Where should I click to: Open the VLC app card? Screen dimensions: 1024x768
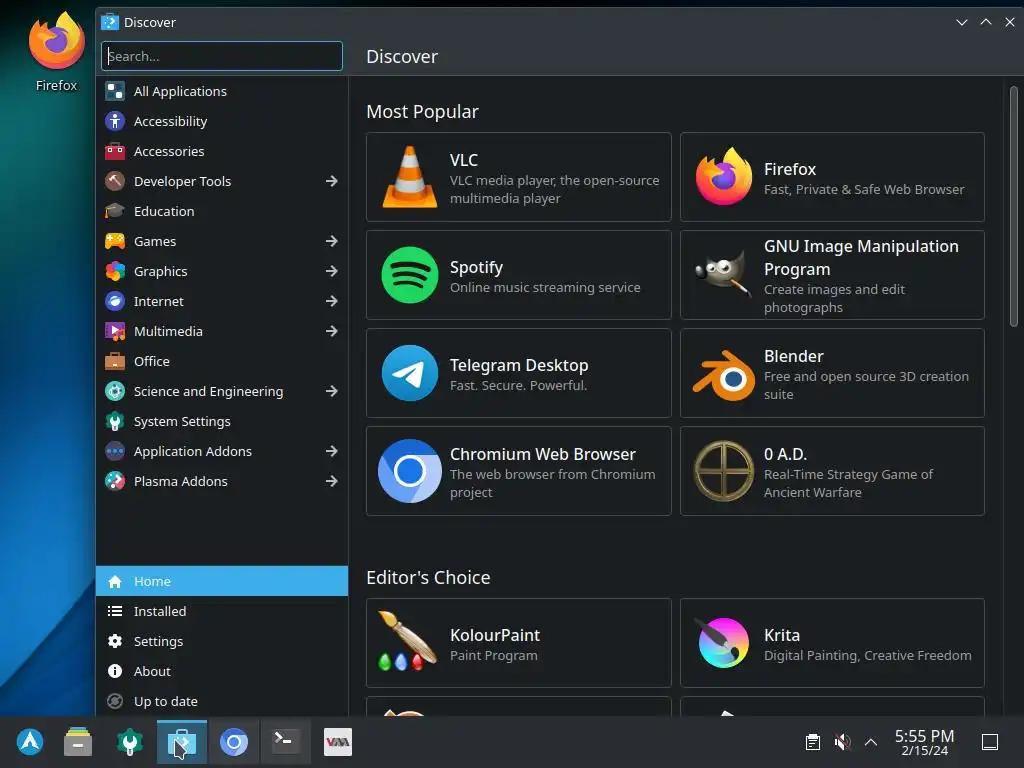(519, 177)
